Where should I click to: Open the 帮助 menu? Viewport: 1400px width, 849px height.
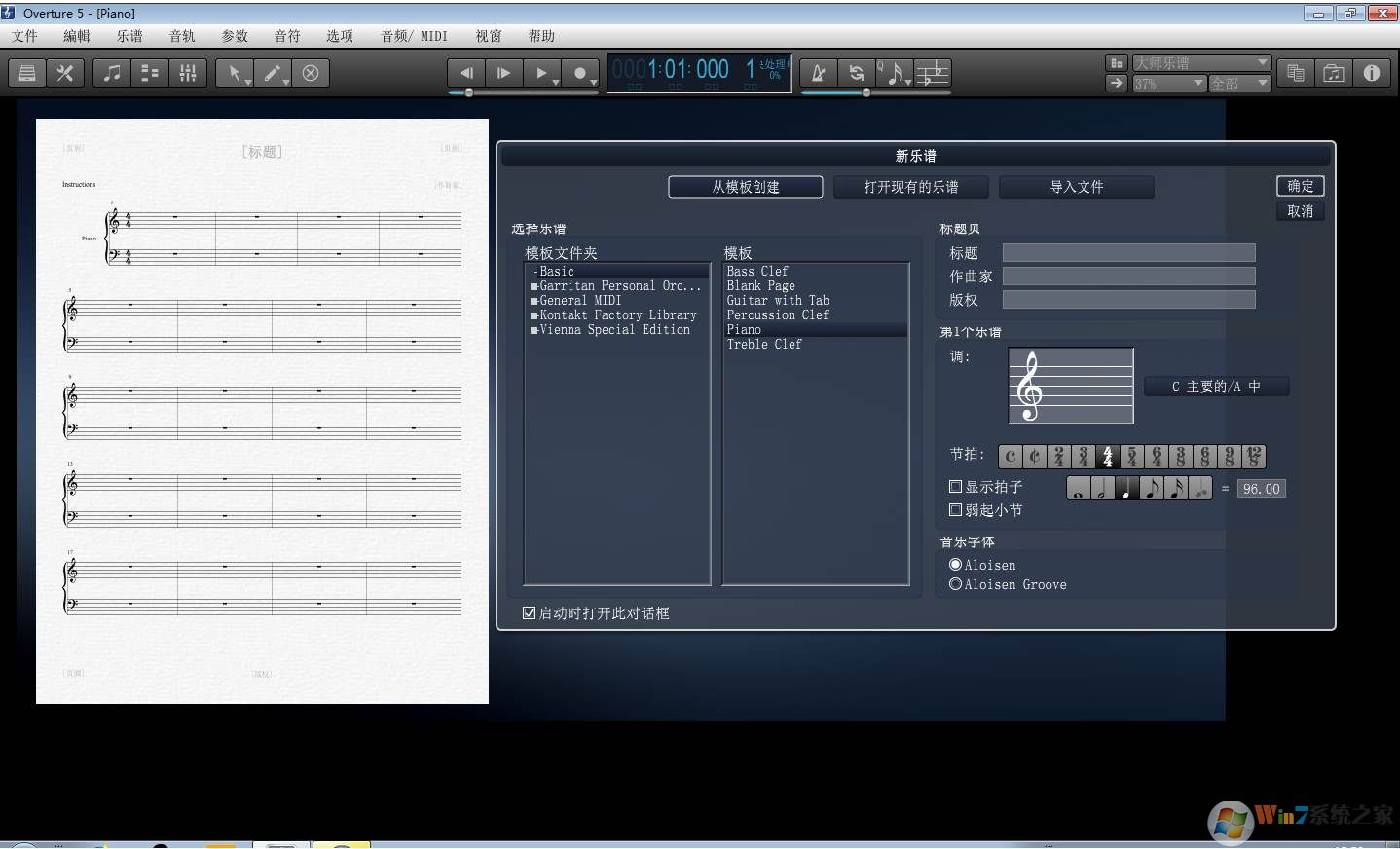coord(541,36)
